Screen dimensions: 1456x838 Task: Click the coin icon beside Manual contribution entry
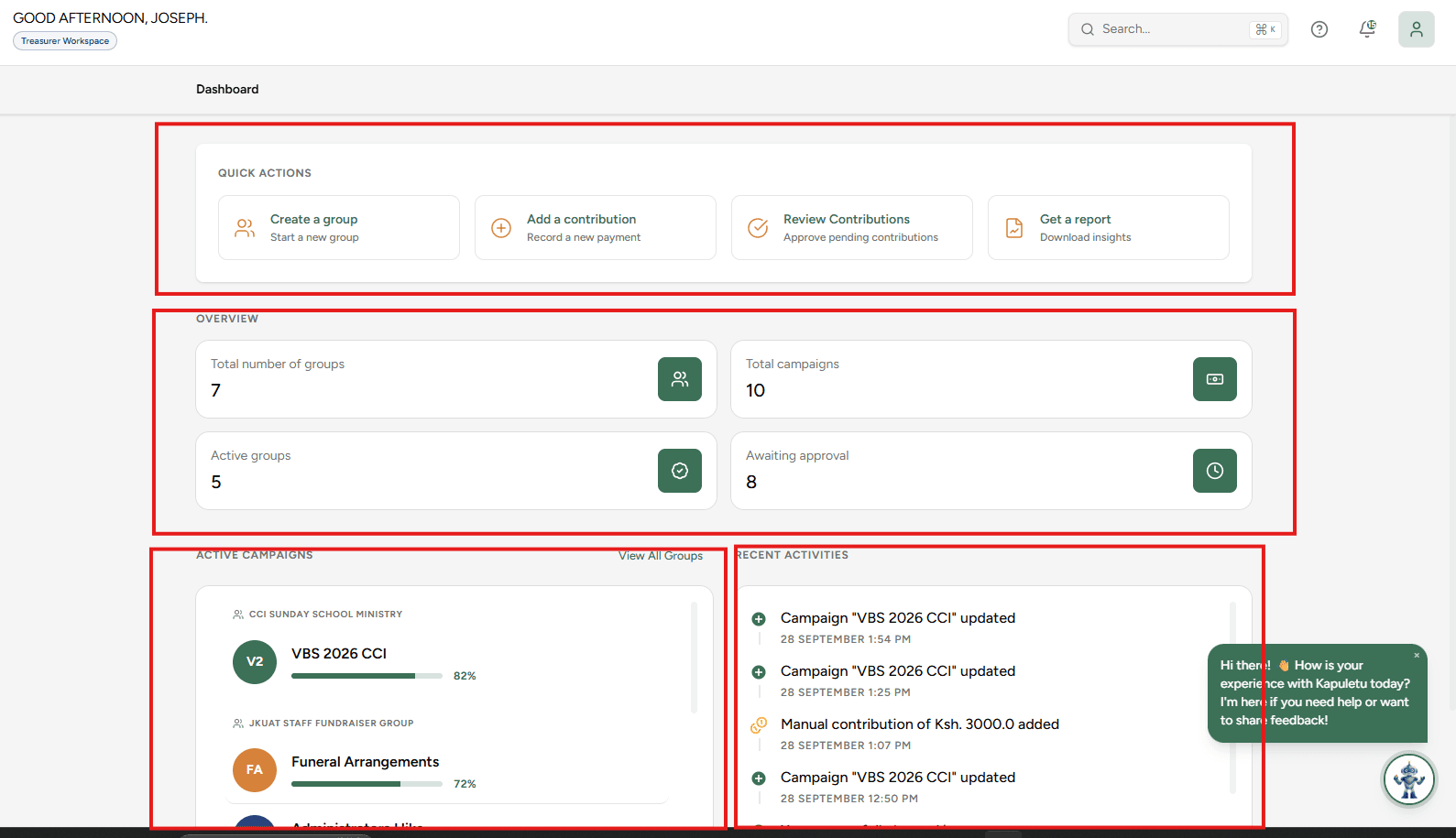click(759, 725)
